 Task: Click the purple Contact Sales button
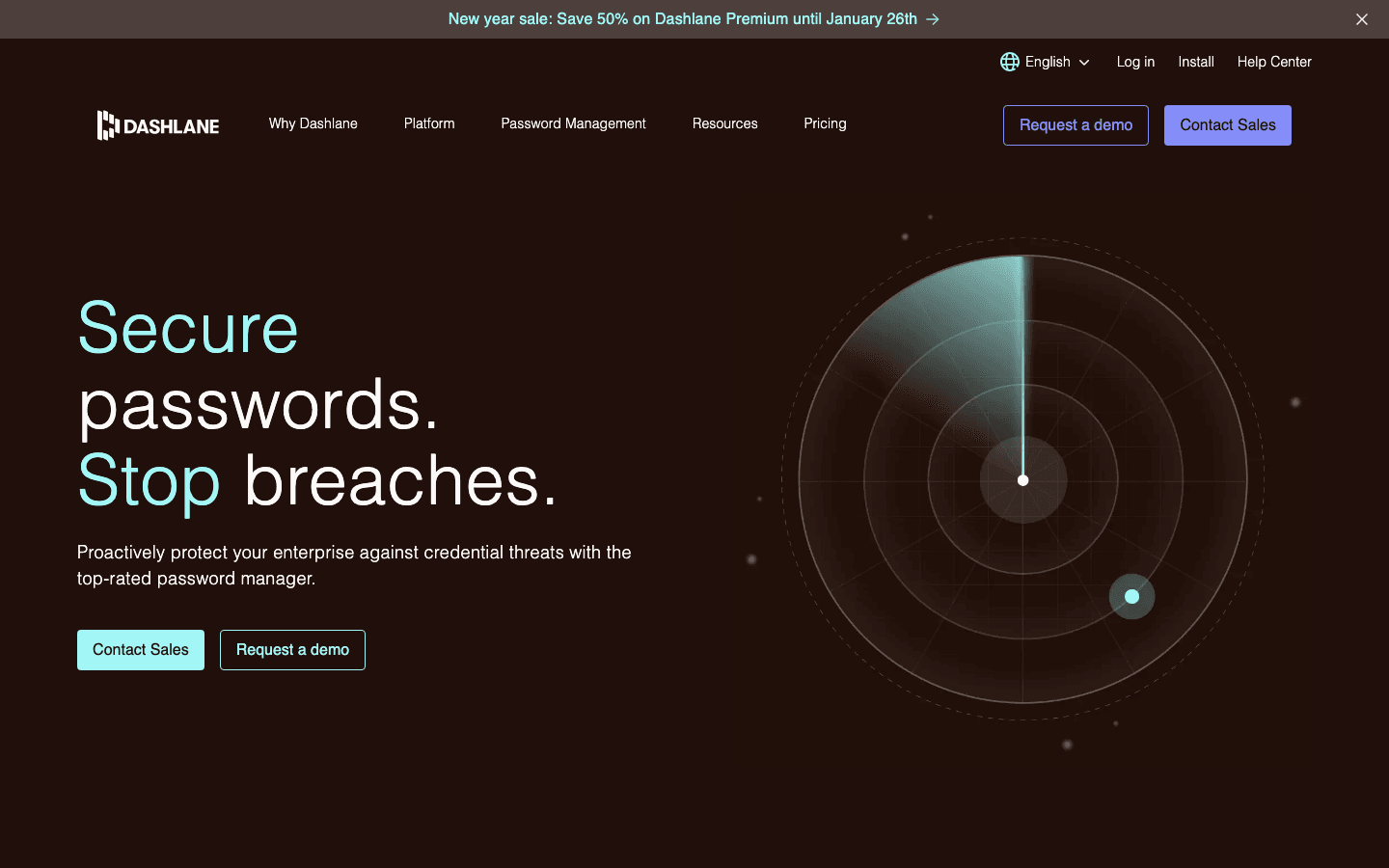tap(1227, 124)
